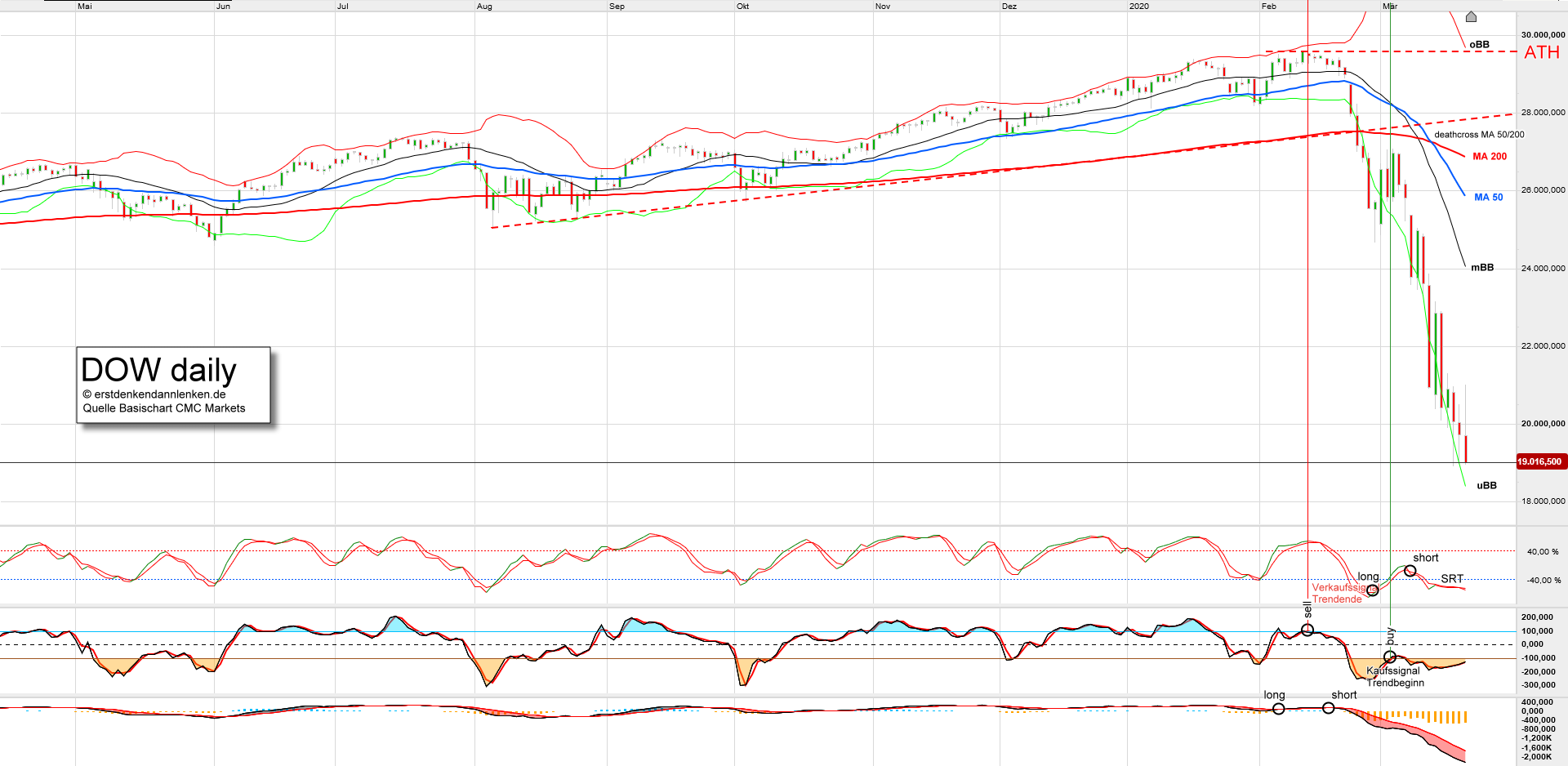Click the SRT label in oscillator panel

pos(1452,579)
